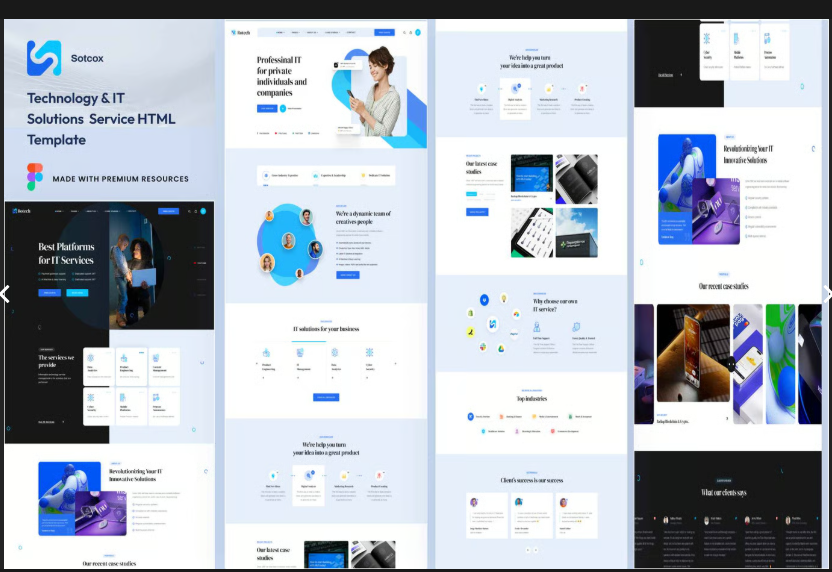Click round play button beside Professional IT hero button

point(283,108)
